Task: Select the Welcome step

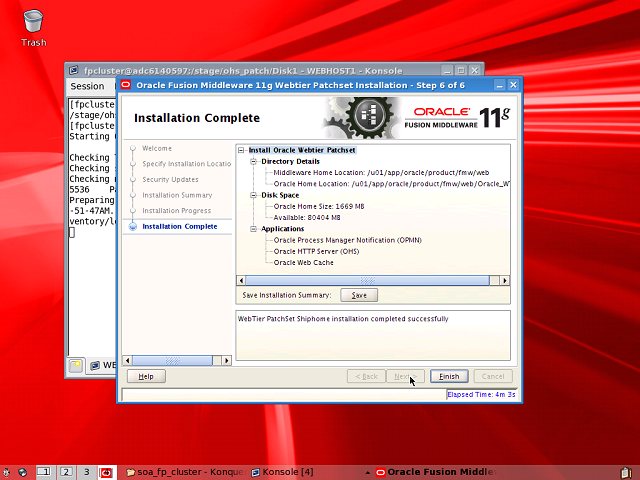Action: 157,149
